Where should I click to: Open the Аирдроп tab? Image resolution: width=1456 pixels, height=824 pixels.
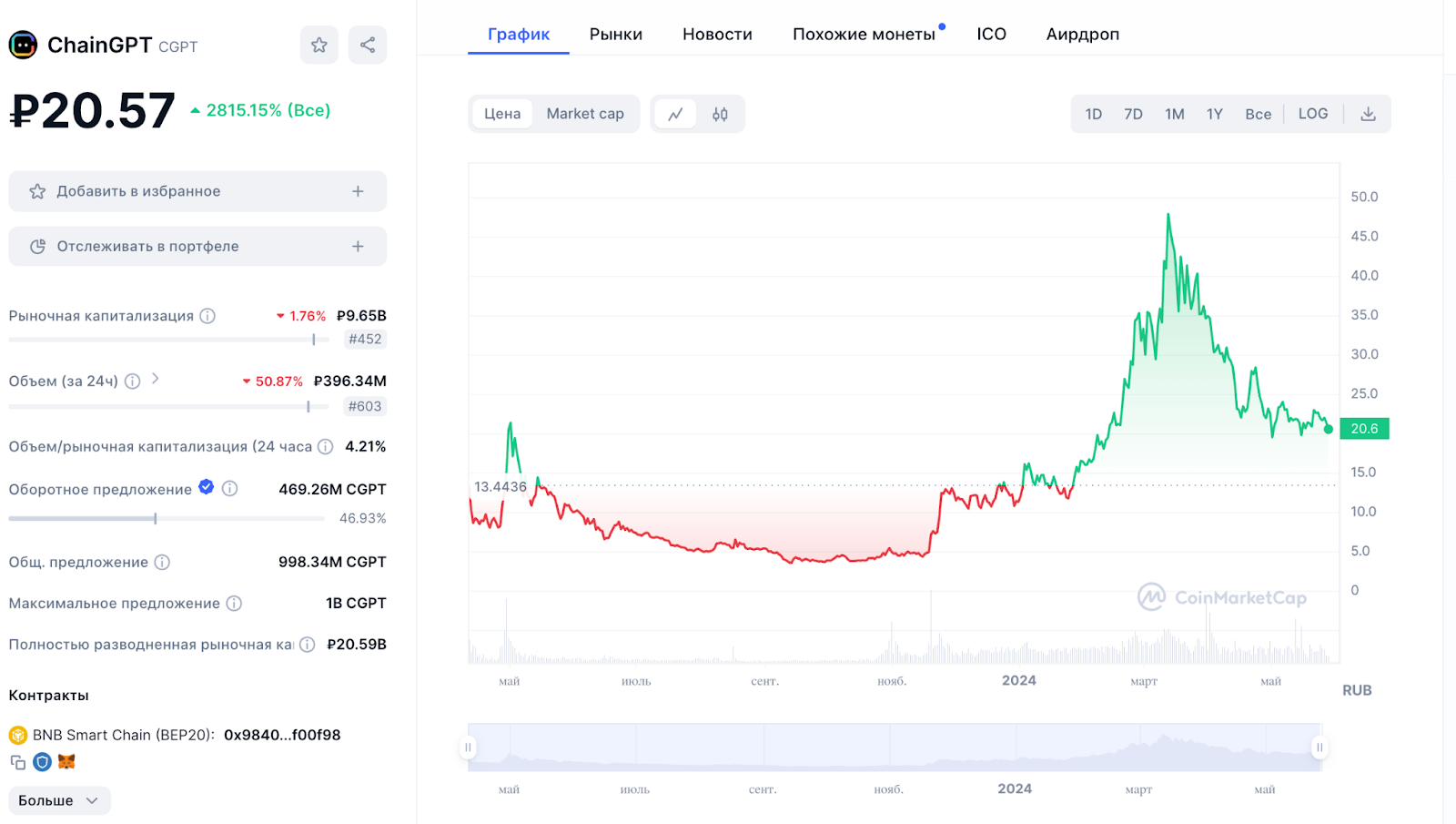click(1083, 34)
